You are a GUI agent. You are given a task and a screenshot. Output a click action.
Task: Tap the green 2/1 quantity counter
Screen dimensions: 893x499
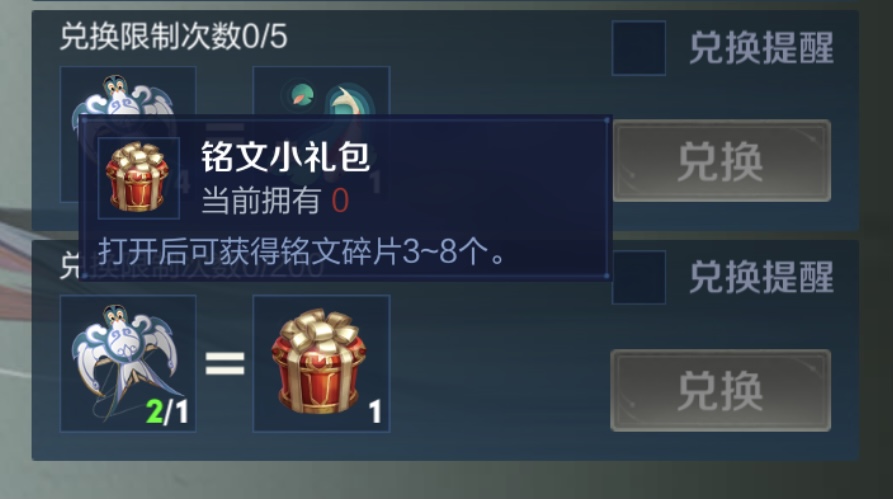pos(167,411)
